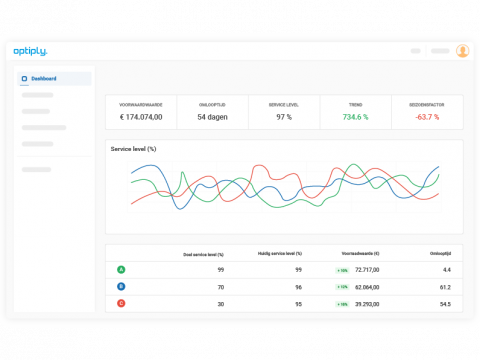
Task: Click the turnover time 54.5 cell
Action: [445, 304]
